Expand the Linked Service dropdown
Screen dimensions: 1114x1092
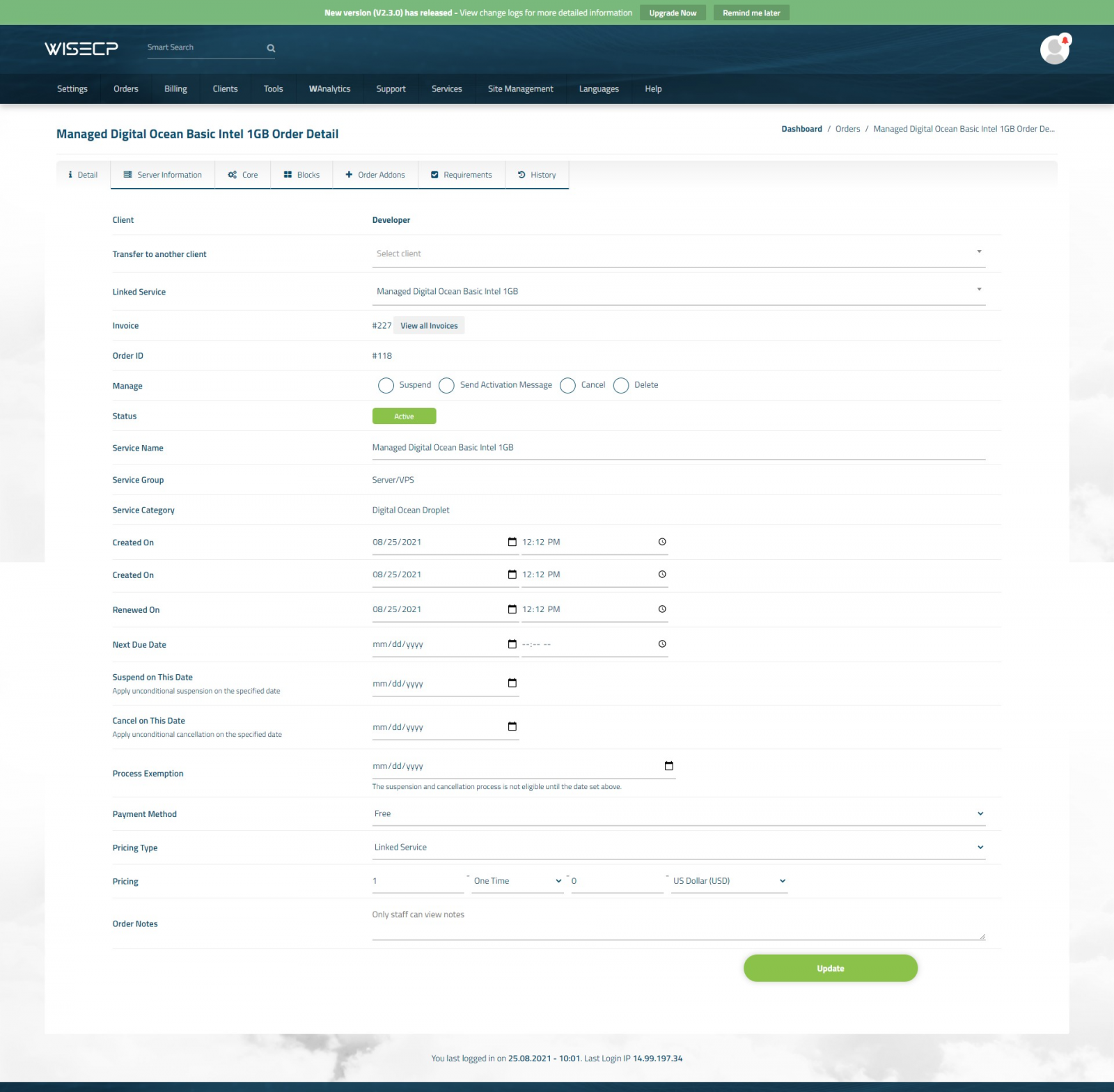point(679,291)
